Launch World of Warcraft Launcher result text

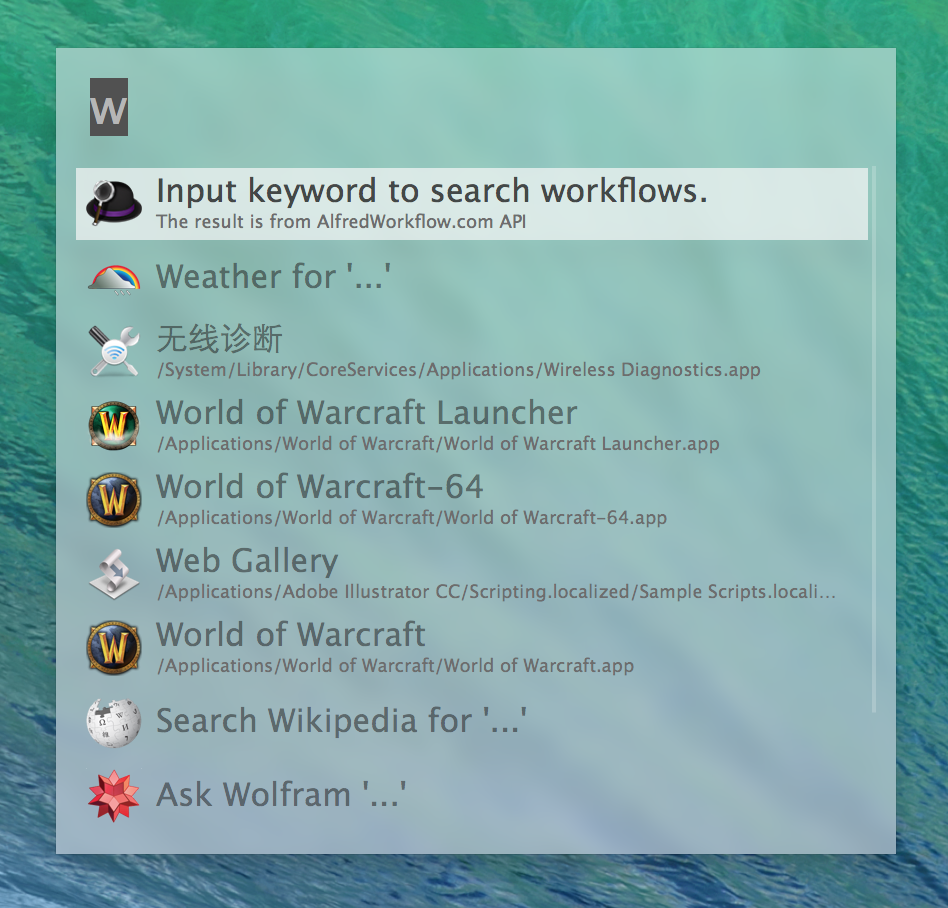pos(366,413)
